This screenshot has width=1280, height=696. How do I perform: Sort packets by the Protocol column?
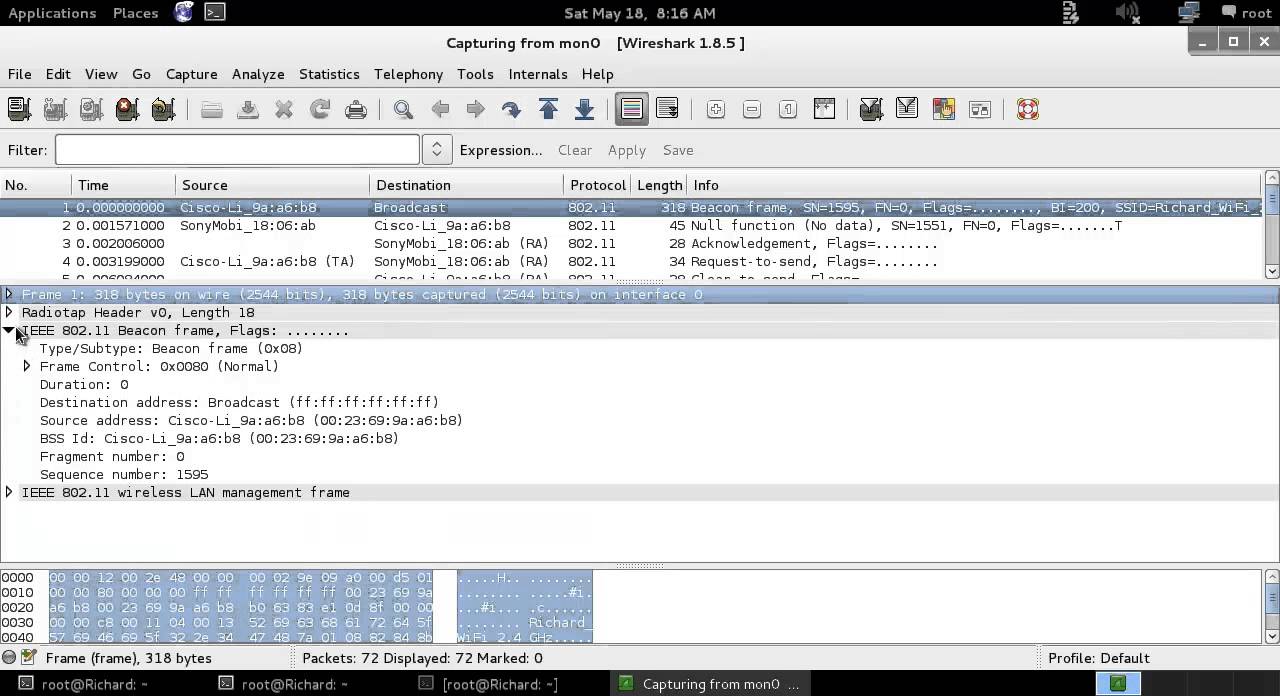[597, 185]
